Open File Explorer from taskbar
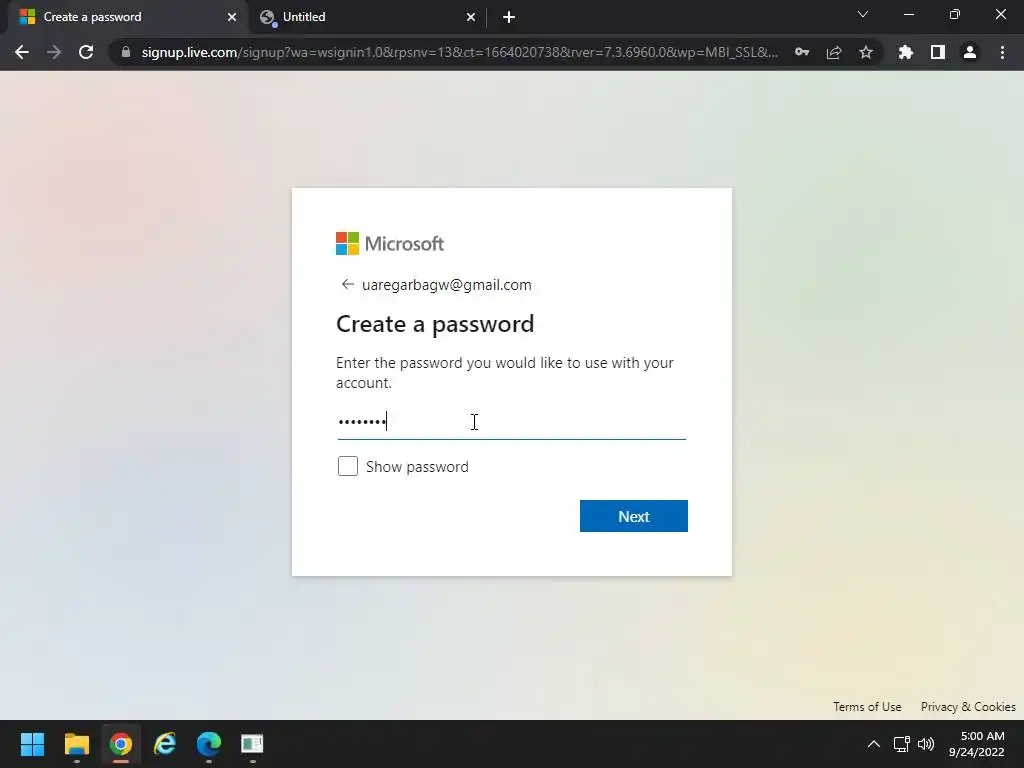1024x768 pixels. tap(76, 744)
